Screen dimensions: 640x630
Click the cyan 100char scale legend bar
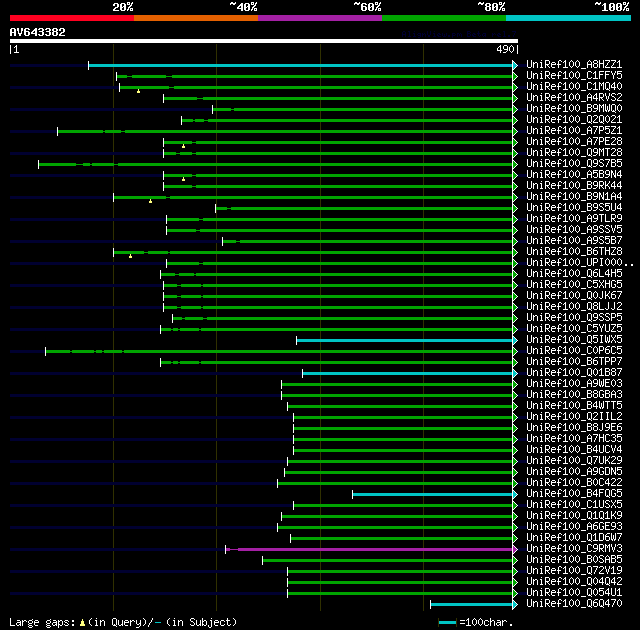[447, 622]
